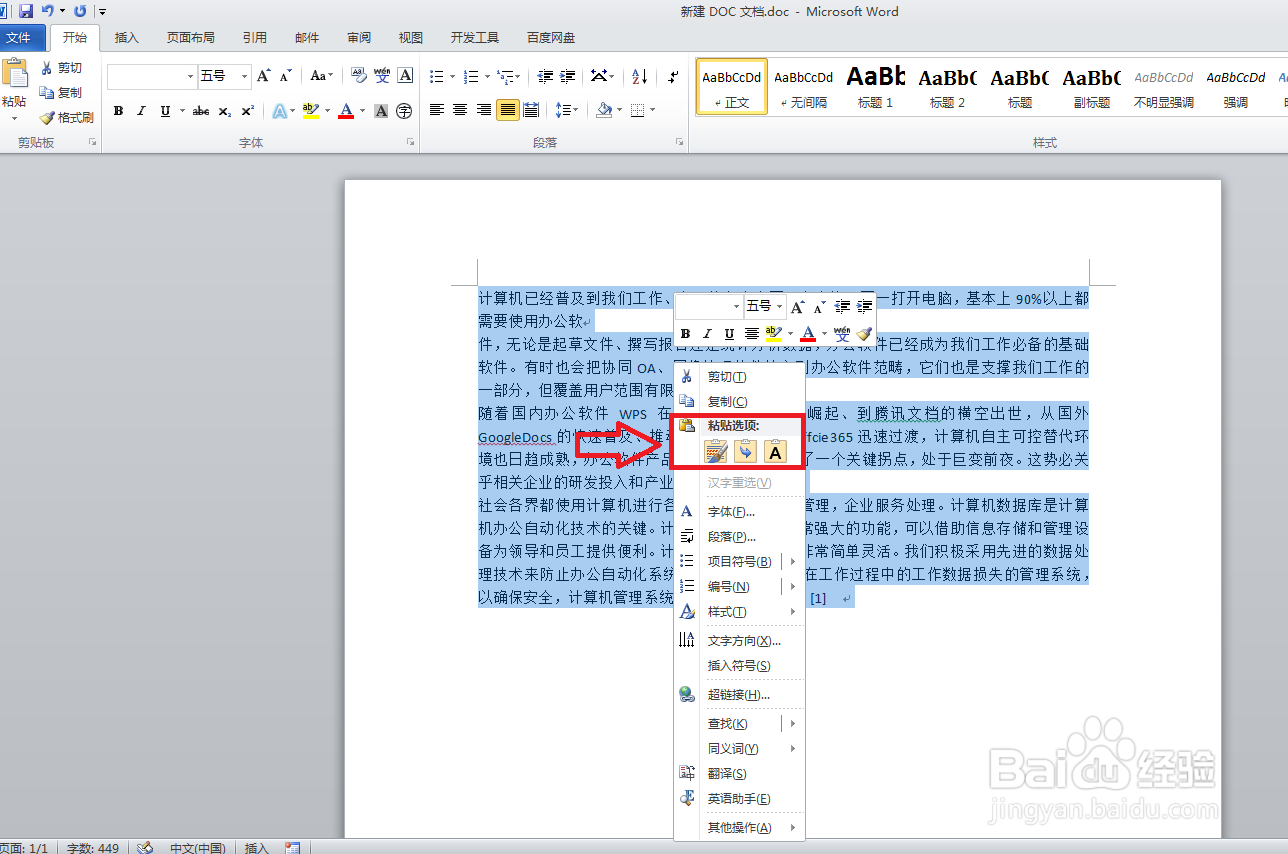The width and height of the screenshot is (1288, 854).
Task: Open the ribbon font name dropdown
Action: [x=191, y=76]
